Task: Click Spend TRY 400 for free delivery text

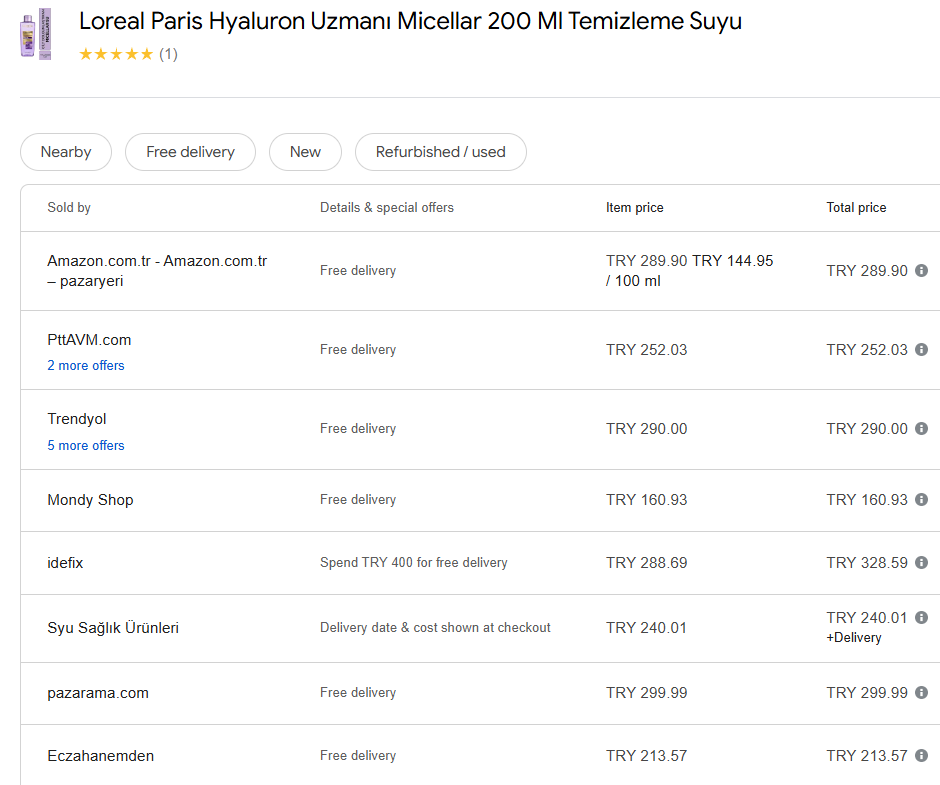Action: tap(414, 563)
